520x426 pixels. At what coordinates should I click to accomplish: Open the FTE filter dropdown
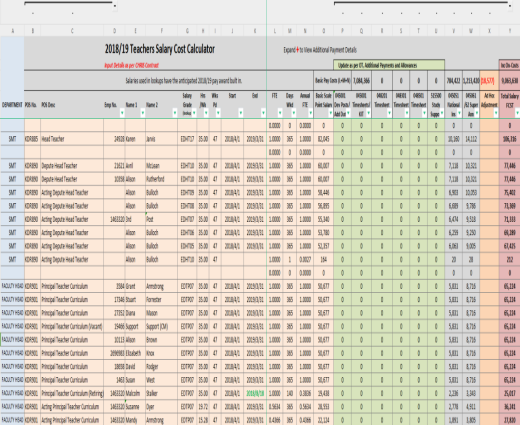point(280,113)
